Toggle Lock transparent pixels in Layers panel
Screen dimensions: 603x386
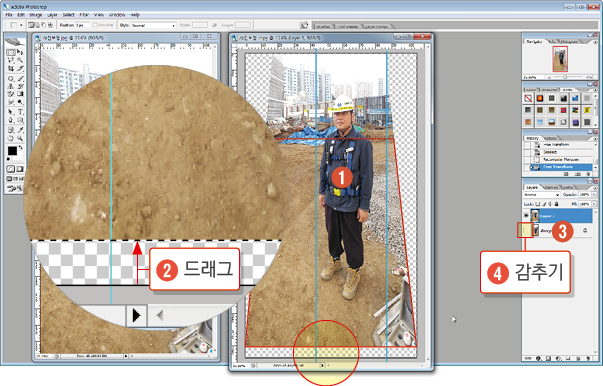coord(537,204)
